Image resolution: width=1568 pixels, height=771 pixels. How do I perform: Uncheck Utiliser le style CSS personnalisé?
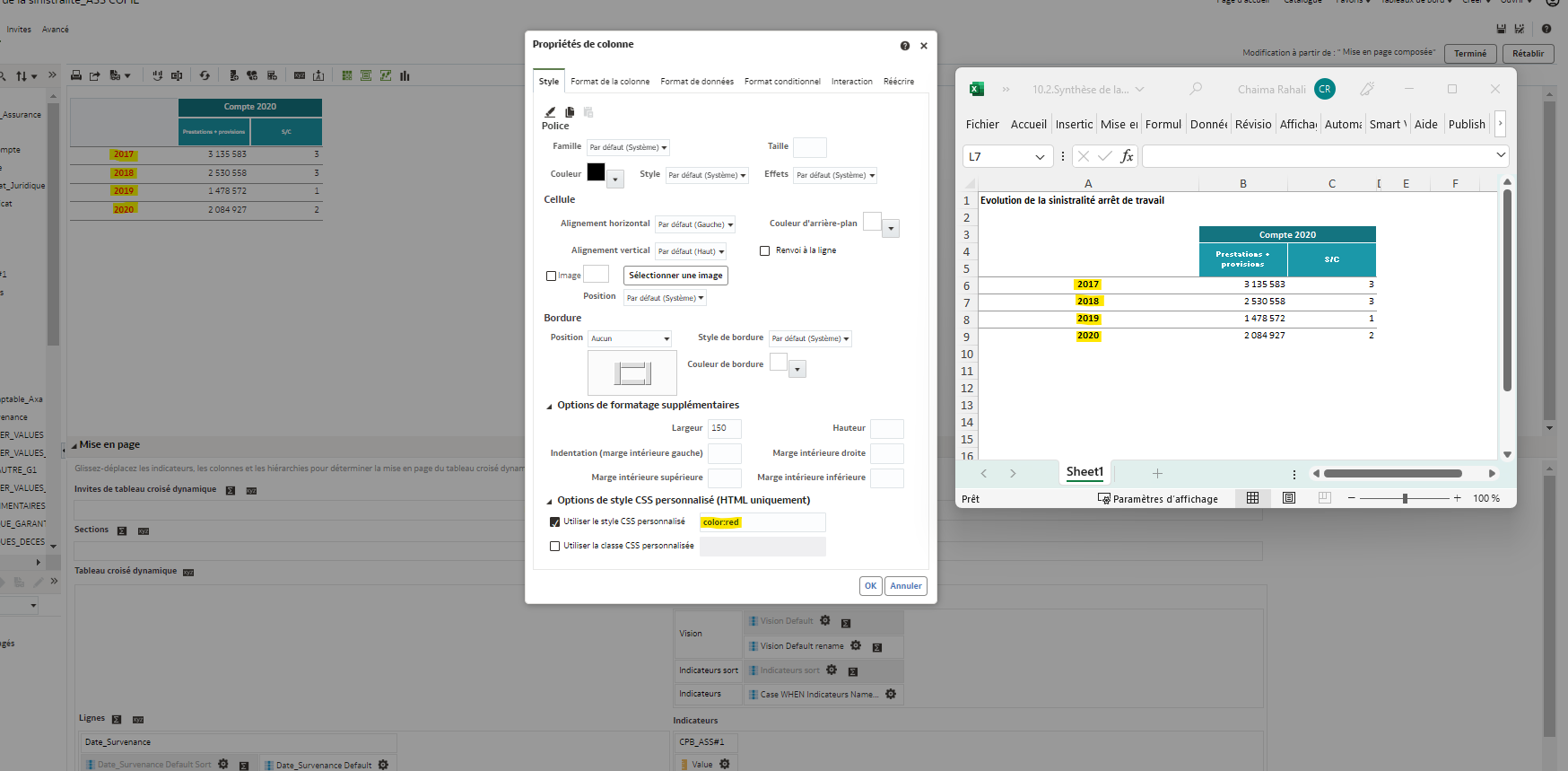[554, 522]
